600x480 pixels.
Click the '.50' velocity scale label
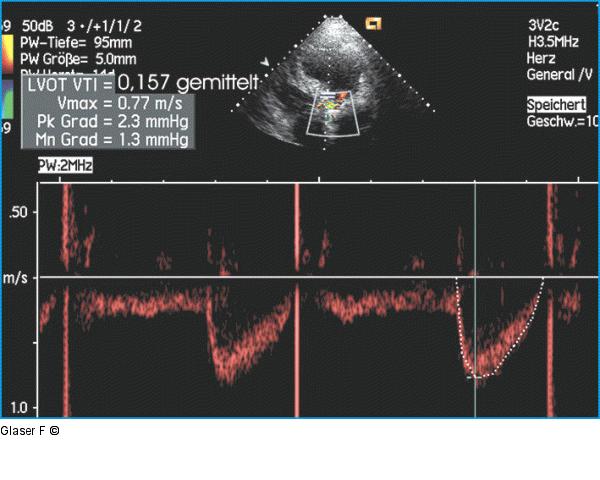click(x=19, y=212)
